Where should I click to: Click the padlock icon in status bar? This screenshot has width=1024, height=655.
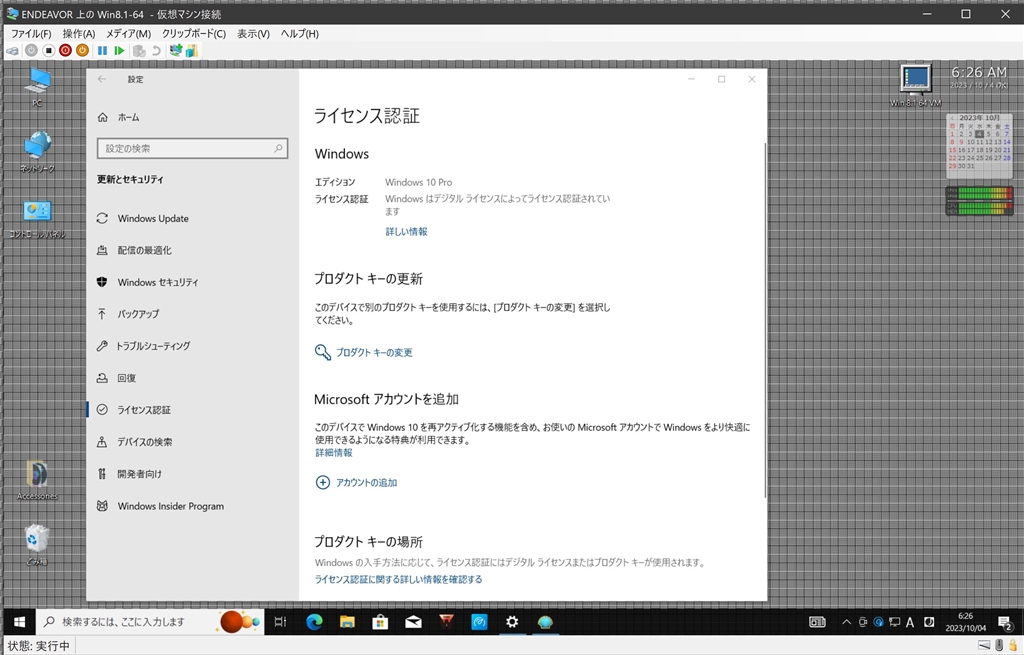(1012, 645)
